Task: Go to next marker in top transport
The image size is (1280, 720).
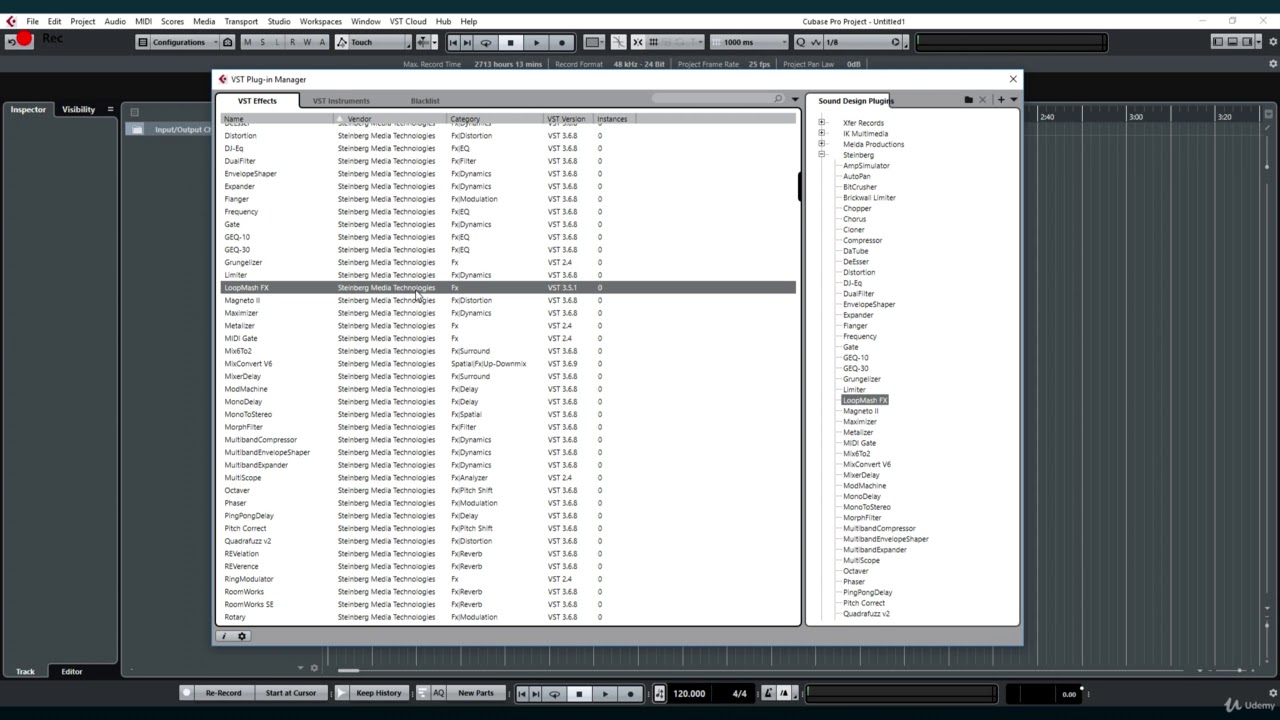Action: tap(469, 42)
